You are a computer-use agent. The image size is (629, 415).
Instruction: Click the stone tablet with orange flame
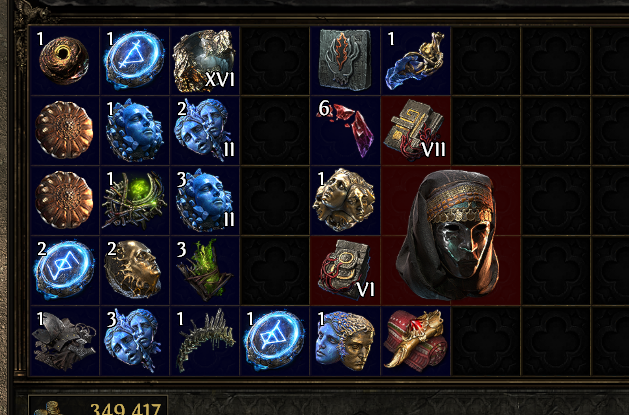(345, 60)
